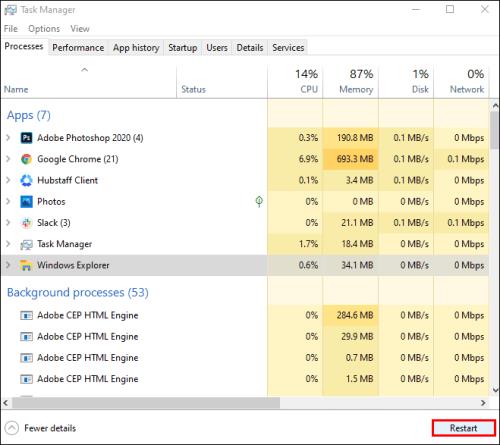Select the Hubstaff Client icon
The height and width of the screenshot is (445, 500).
coord(26,180)
